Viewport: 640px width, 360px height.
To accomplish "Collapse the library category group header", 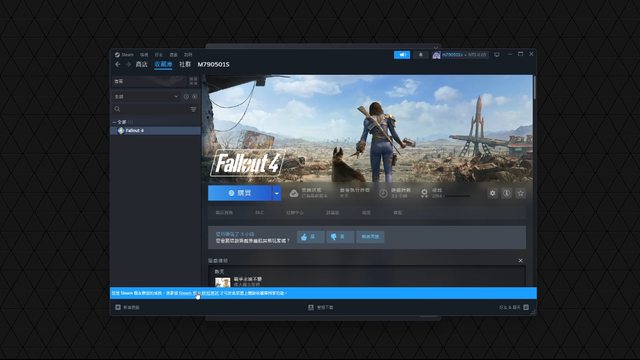I will click(x=122, y=122).
